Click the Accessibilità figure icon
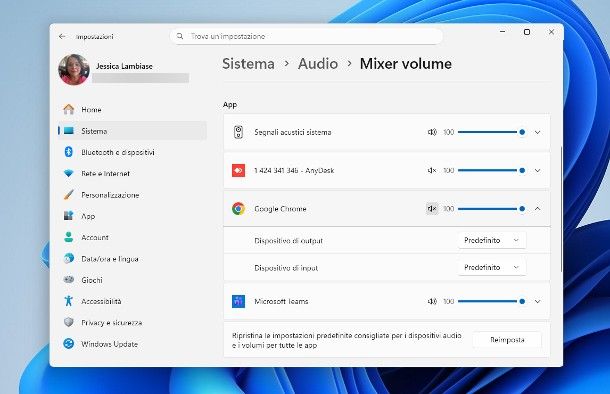Viewport: 610px width, 394px height. [x=68, y=301]
